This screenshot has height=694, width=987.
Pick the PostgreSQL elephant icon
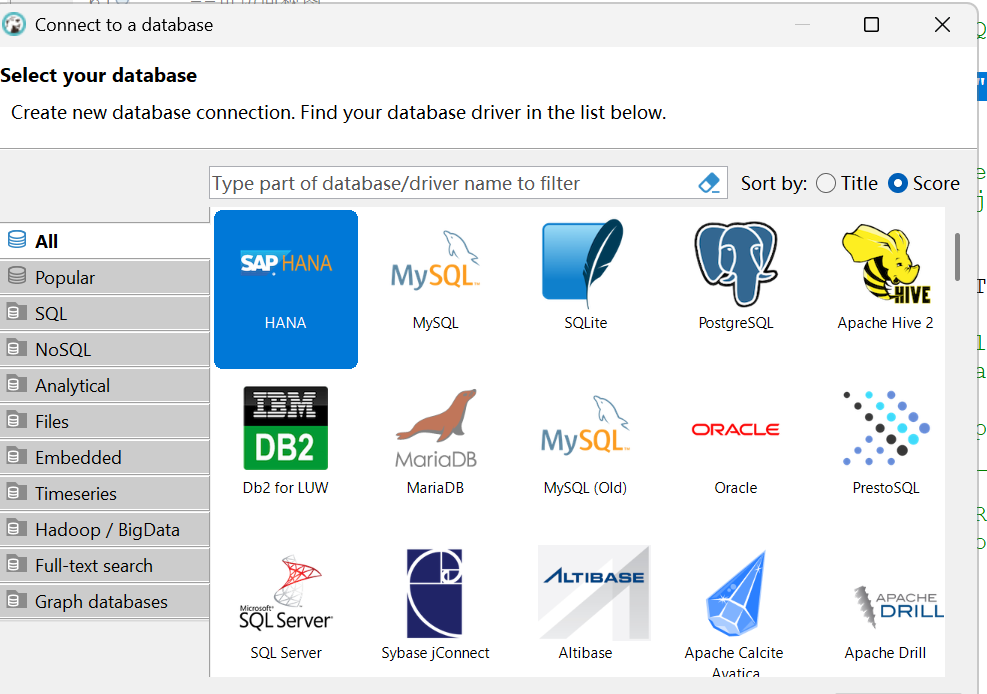click(x=735, y=264)
